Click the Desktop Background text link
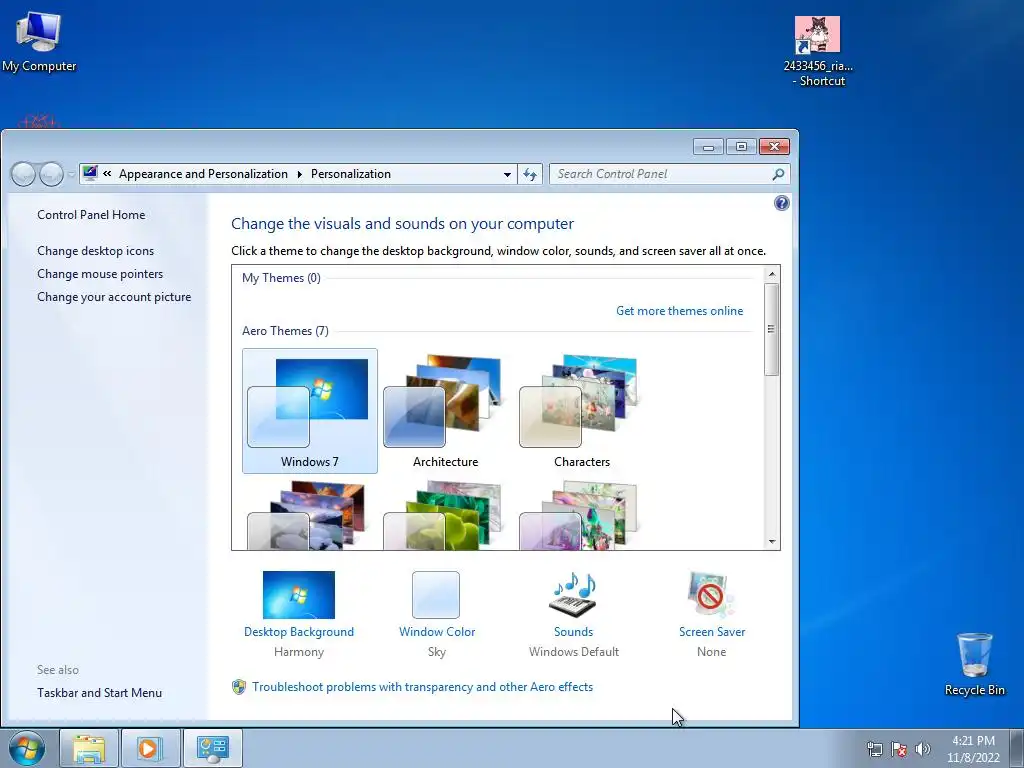 point(298,632)
